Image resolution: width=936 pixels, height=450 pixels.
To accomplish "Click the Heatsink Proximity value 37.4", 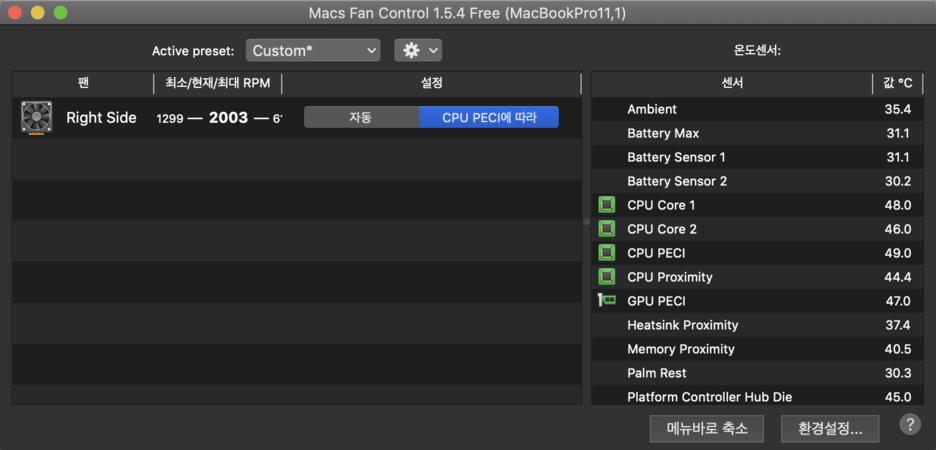I will coord(898,325).
